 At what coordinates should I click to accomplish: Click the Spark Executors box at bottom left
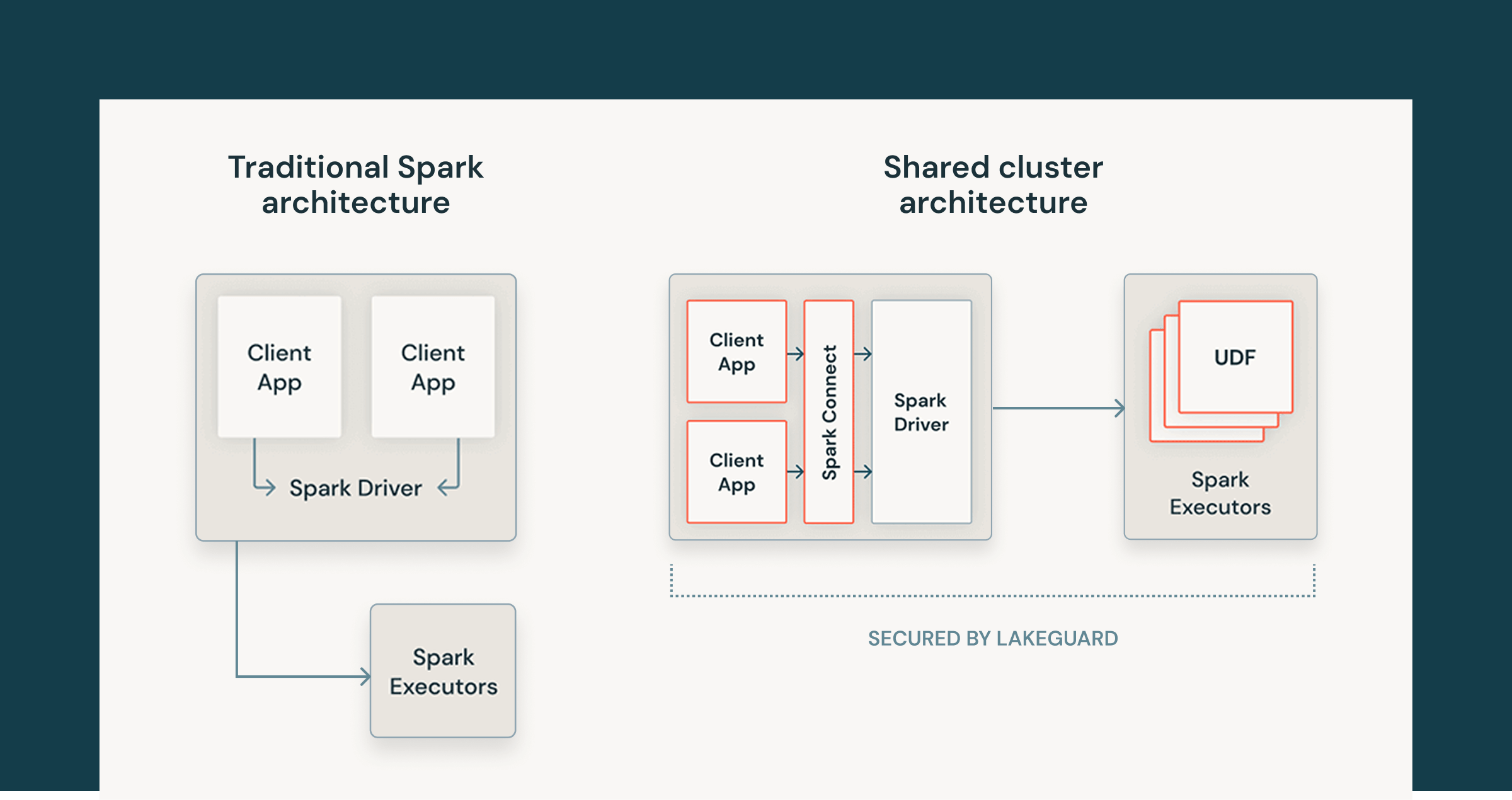(443, 671)
